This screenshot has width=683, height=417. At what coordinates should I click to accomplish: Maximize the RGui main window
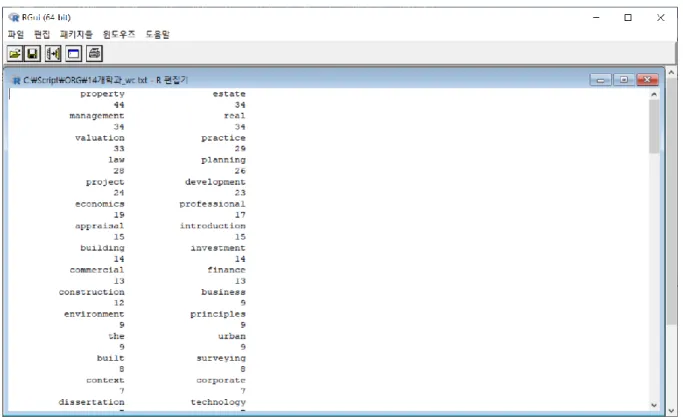point(628,17)
